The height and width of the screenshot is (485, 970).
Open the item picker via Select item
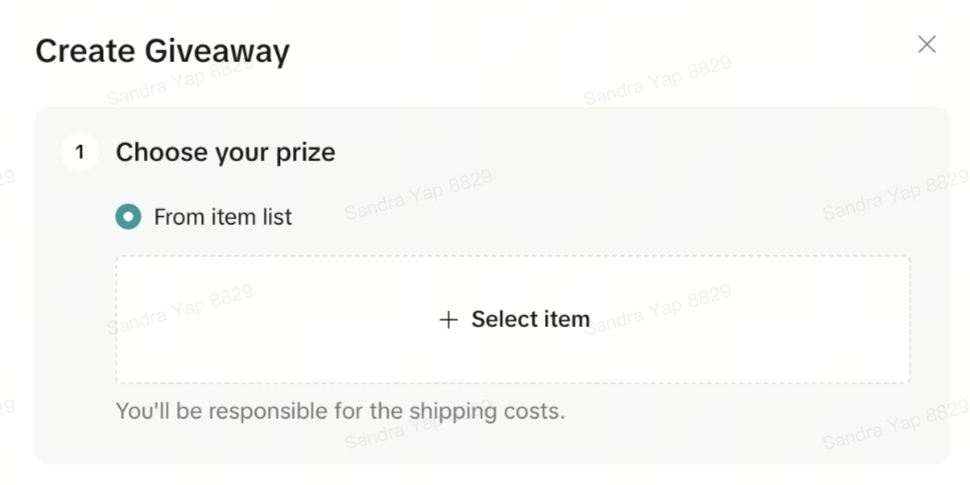pyautogui.click(x=530, y=320)
